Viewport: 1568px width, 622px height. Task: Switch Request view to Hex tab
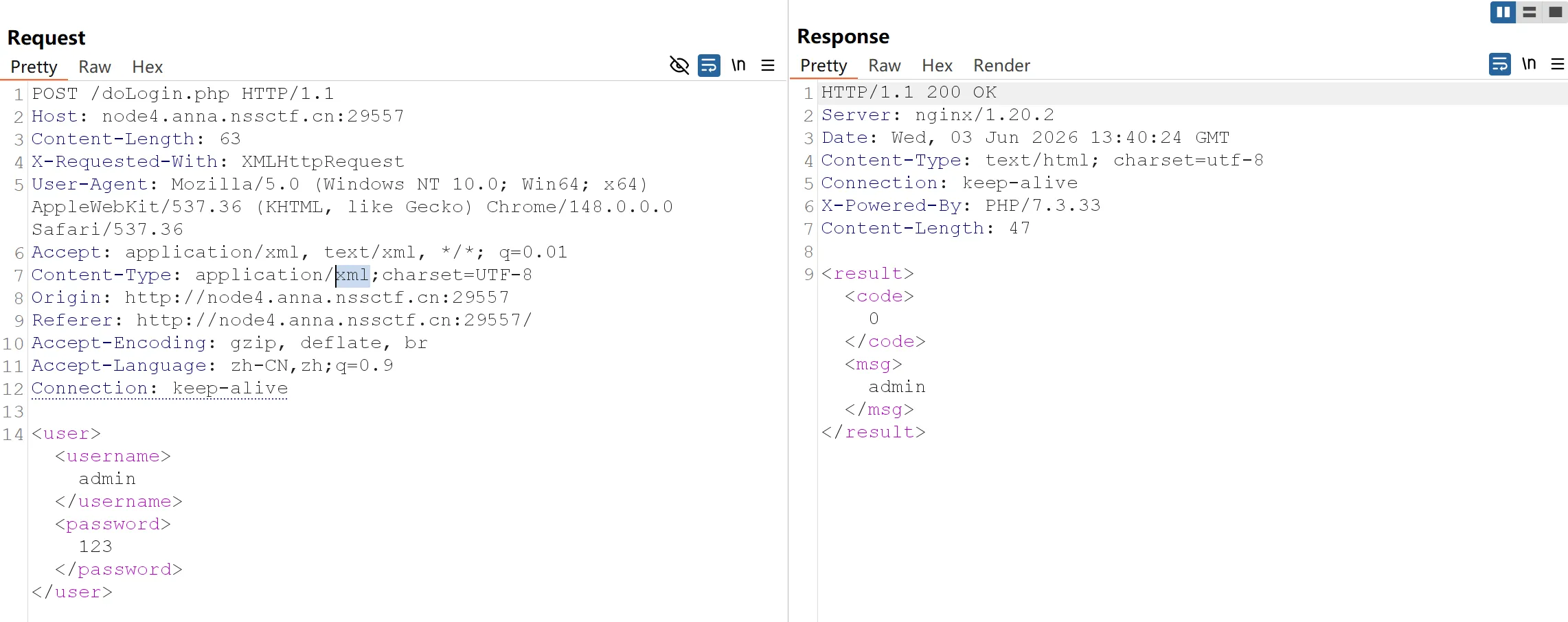(x=147, y=67)
